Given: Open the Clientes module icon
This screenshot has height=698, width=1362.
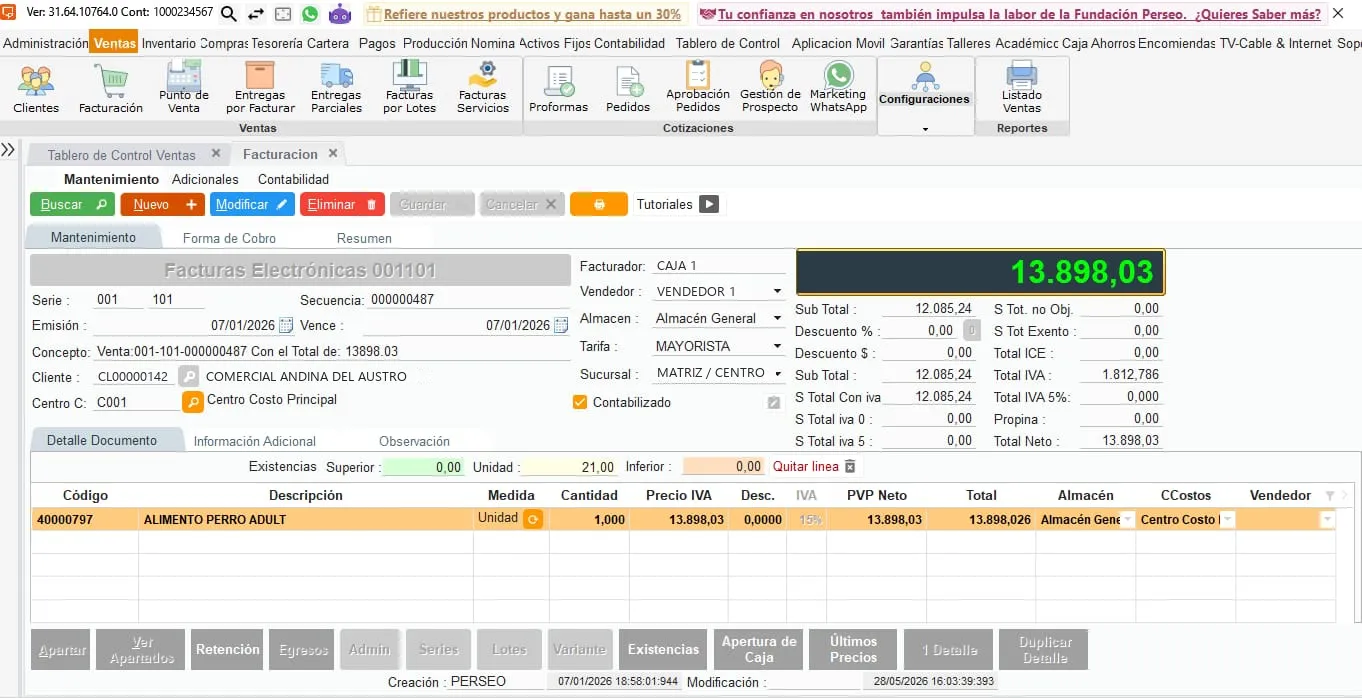Looking at the screenshot, I should (36, 88).
